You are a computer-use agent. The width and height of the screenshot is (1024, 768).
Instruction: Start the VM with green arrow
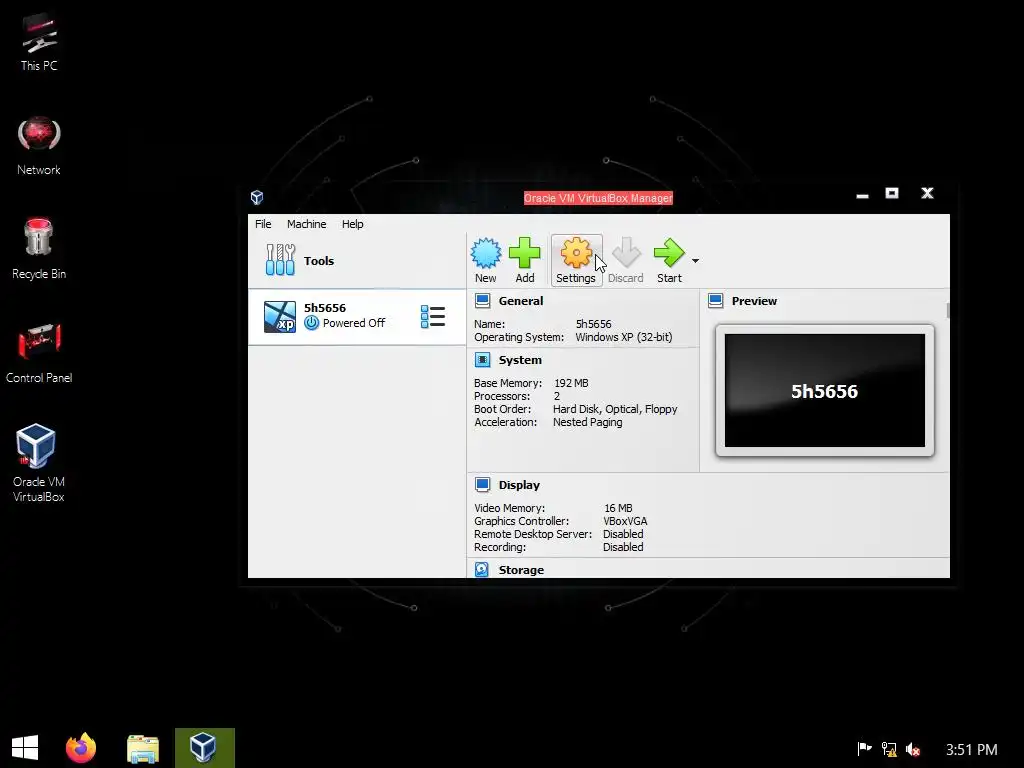click(x=669, y=253)
